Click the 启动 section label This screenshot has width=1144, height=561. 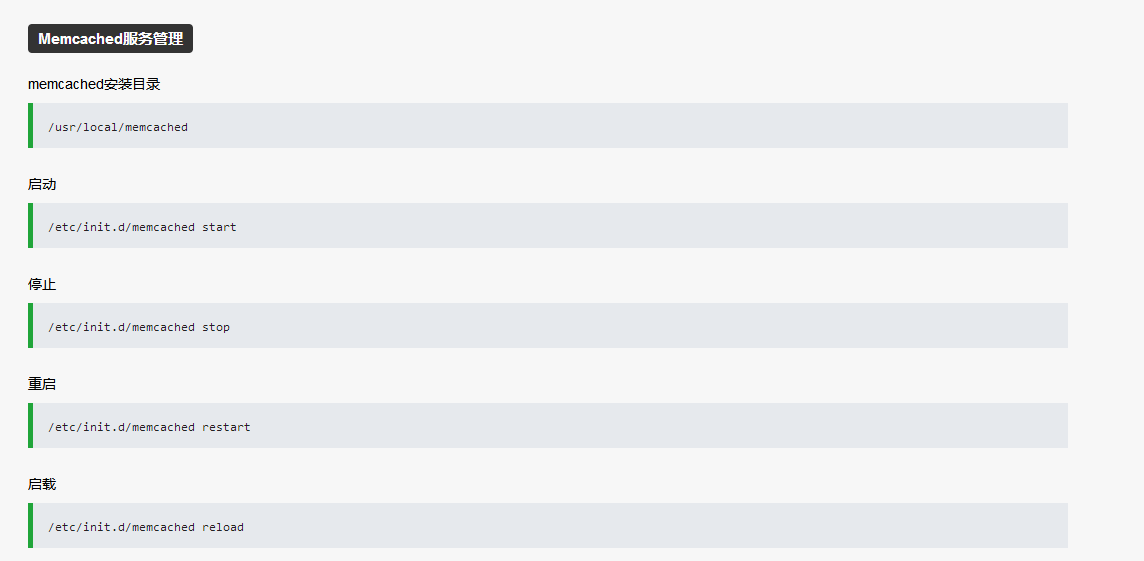coord(42,185)
